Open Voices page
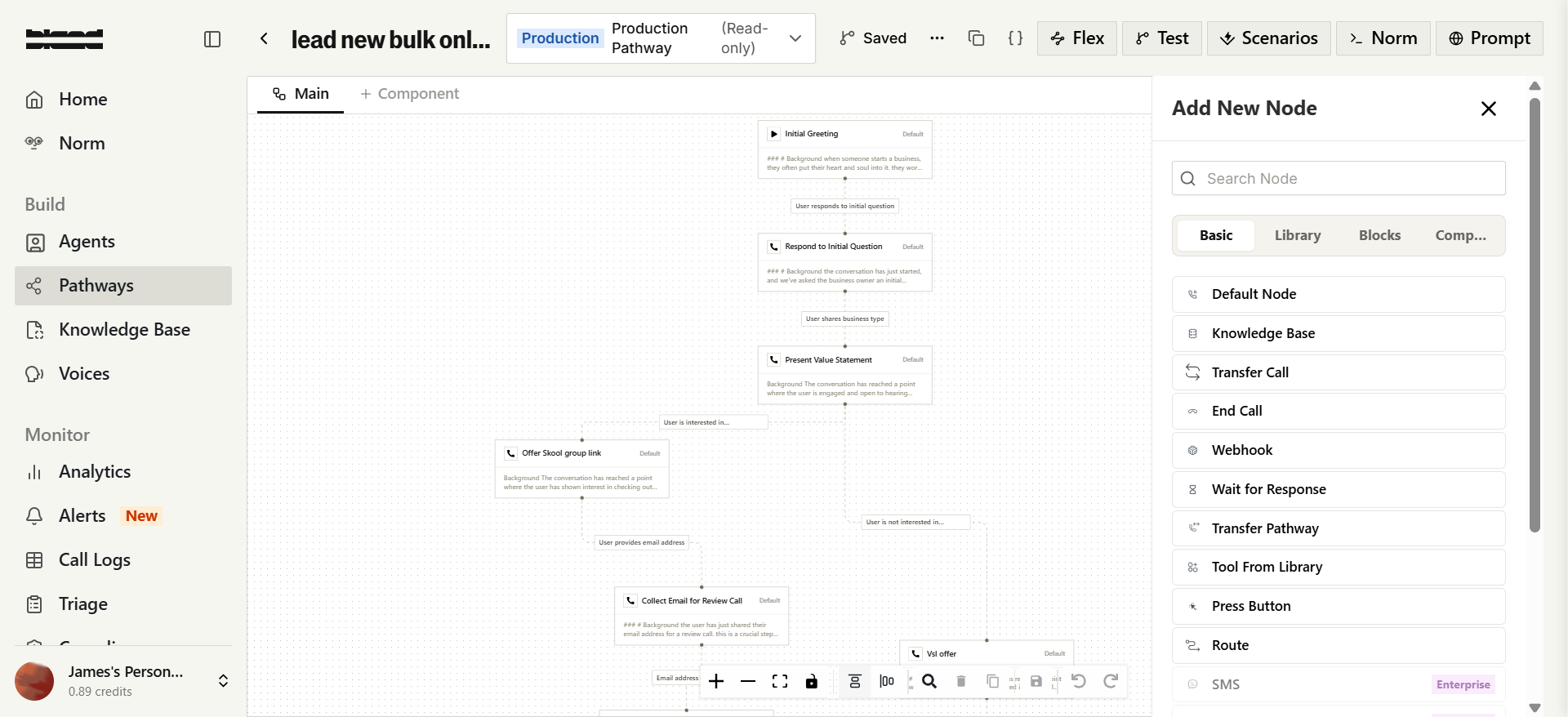 pyautogui.click(x=123, y=374)
